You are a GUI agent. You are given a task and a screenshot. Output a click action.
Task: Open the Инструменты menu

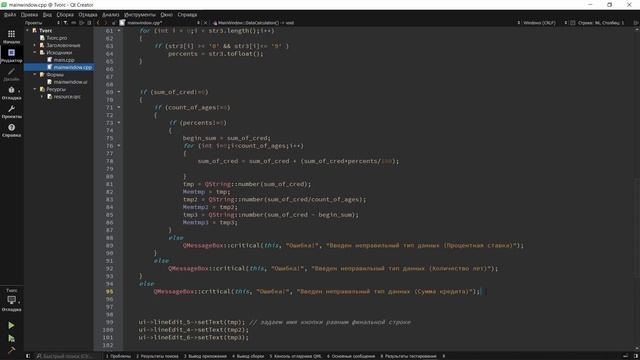tap(140, 15)
